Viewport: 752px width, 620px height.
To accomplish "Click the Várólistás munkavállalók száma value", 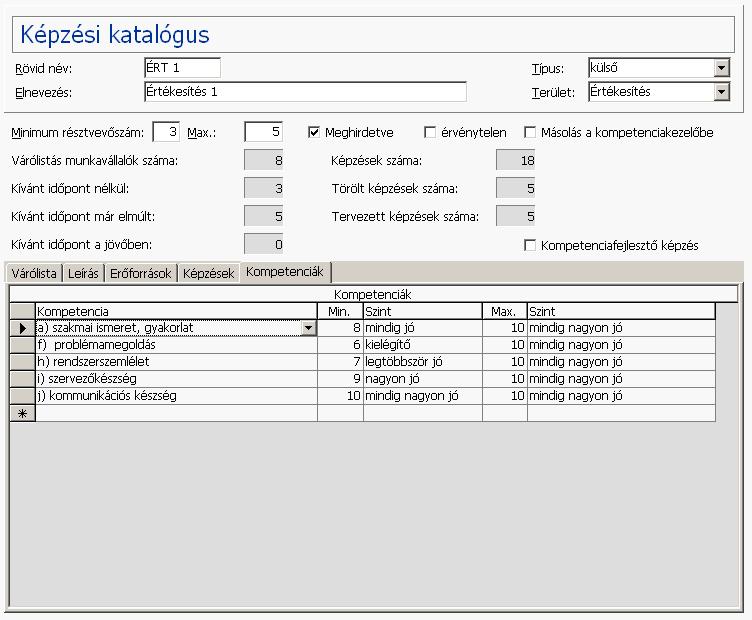I will pyautogui.click(x=263, y=160).
